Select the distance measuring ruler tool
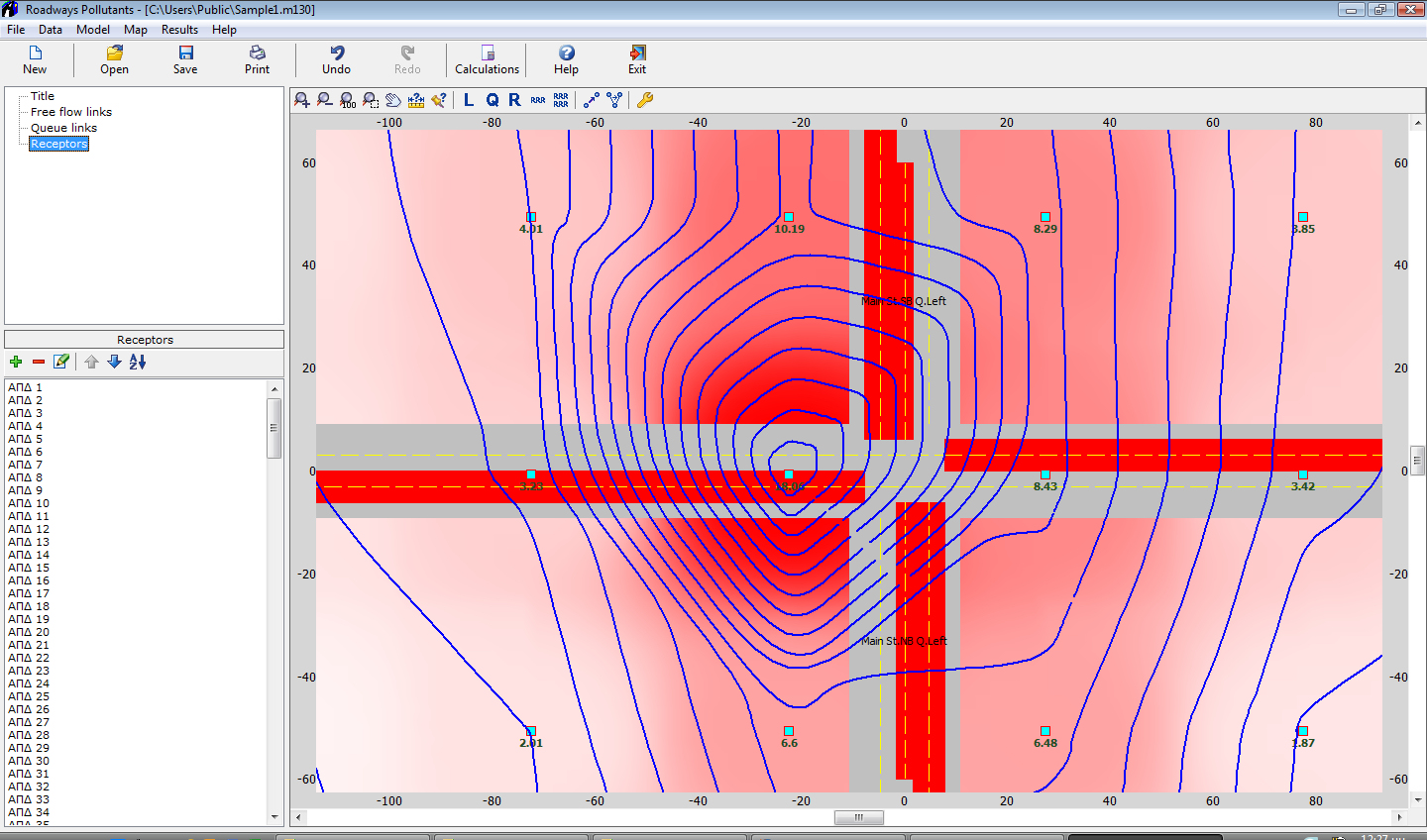 (416, 100)
